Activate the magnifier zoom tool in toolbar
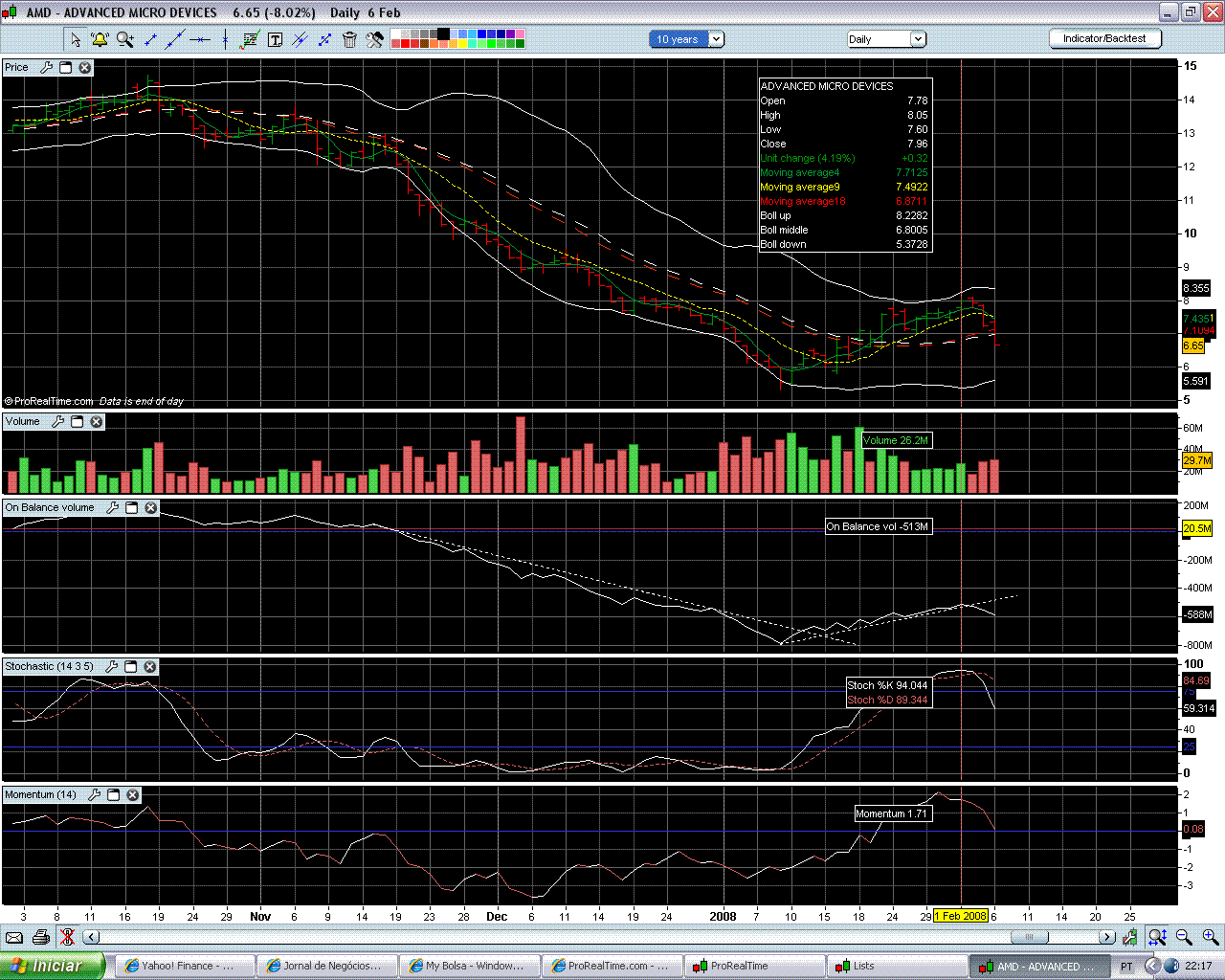1225x980 pixels. click(x=124, y=39)
